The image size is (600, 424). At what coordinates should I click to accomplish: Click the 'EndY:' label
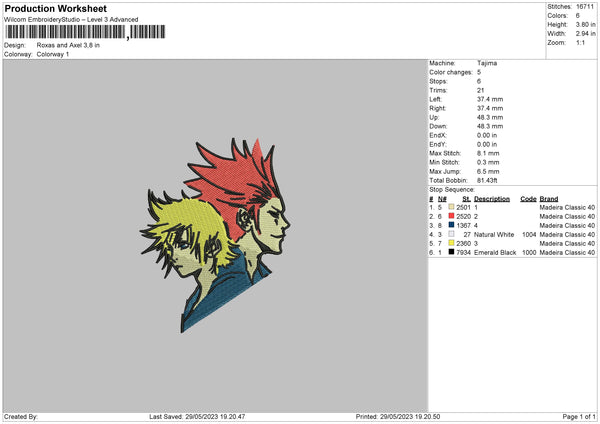(438, 144)
